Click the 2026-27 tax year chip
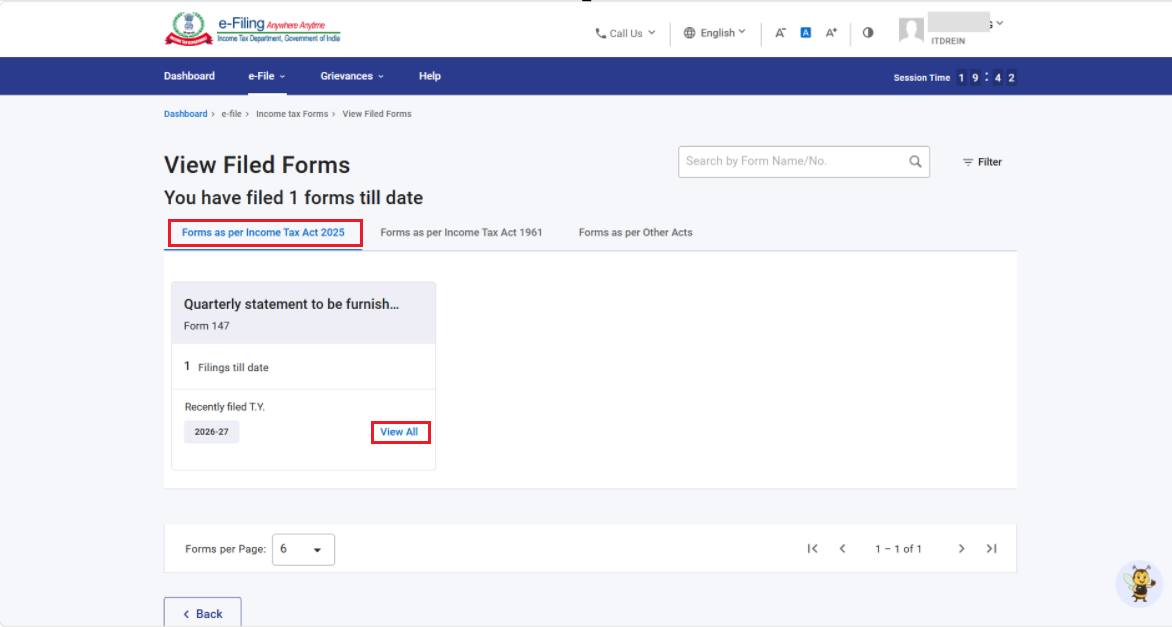 212,432
